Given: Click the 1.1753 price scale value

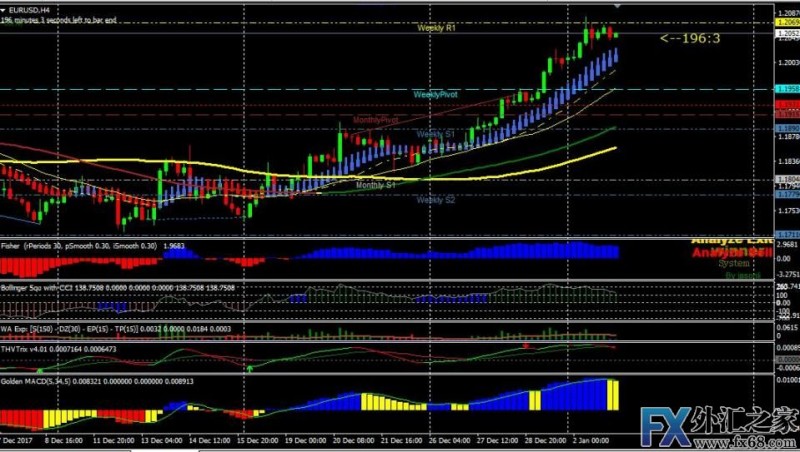Looking at the screenshot, I should click(x=788, y=210).
